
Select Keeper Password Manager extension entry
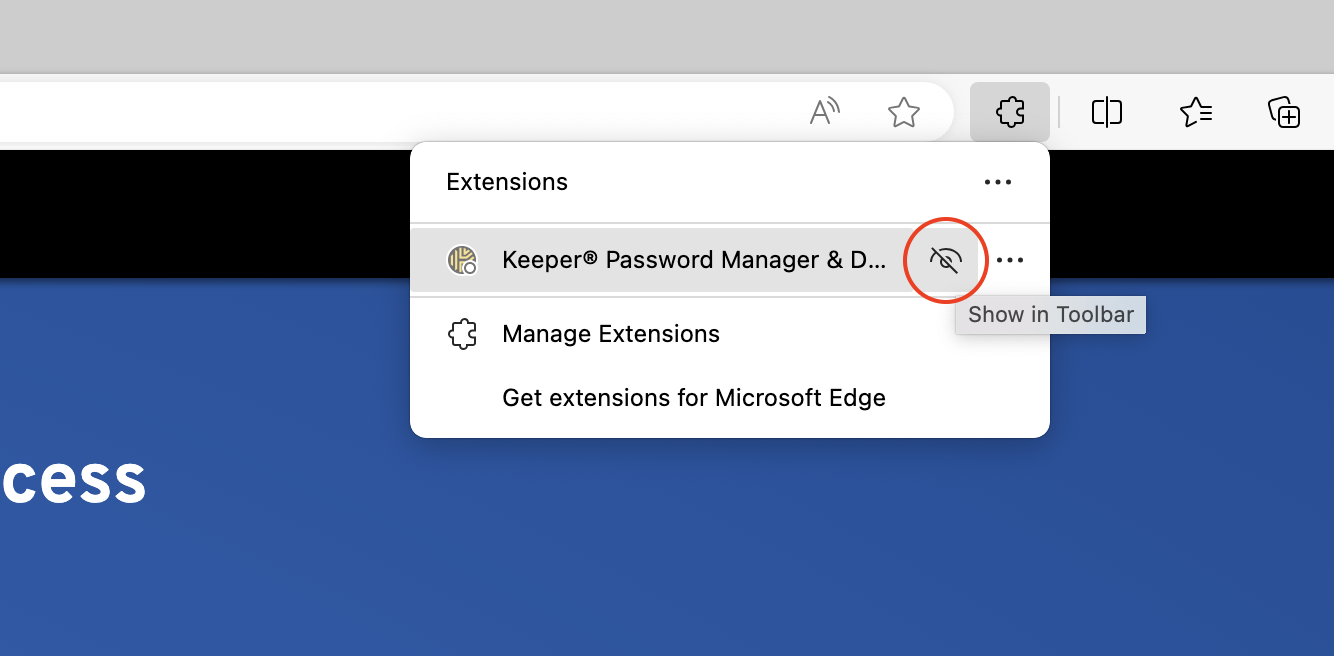[x=694, y=260]
